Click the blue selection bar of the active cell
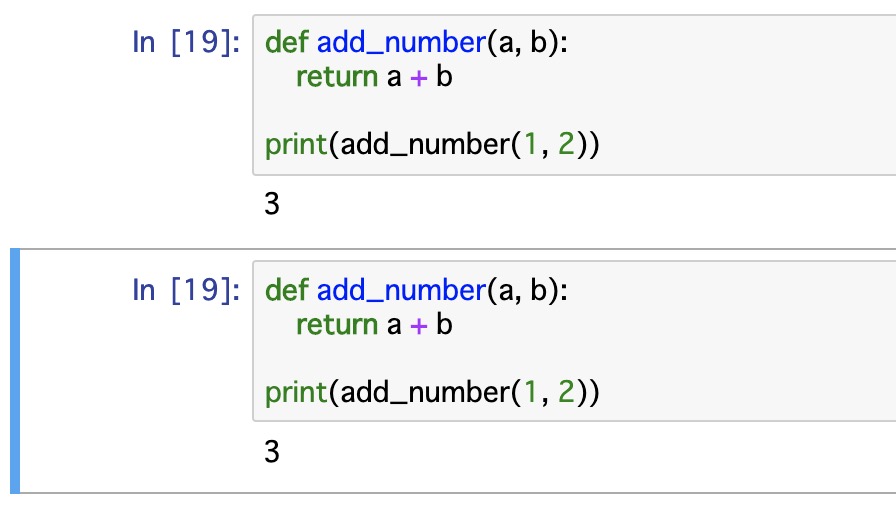 pos(15,370)
